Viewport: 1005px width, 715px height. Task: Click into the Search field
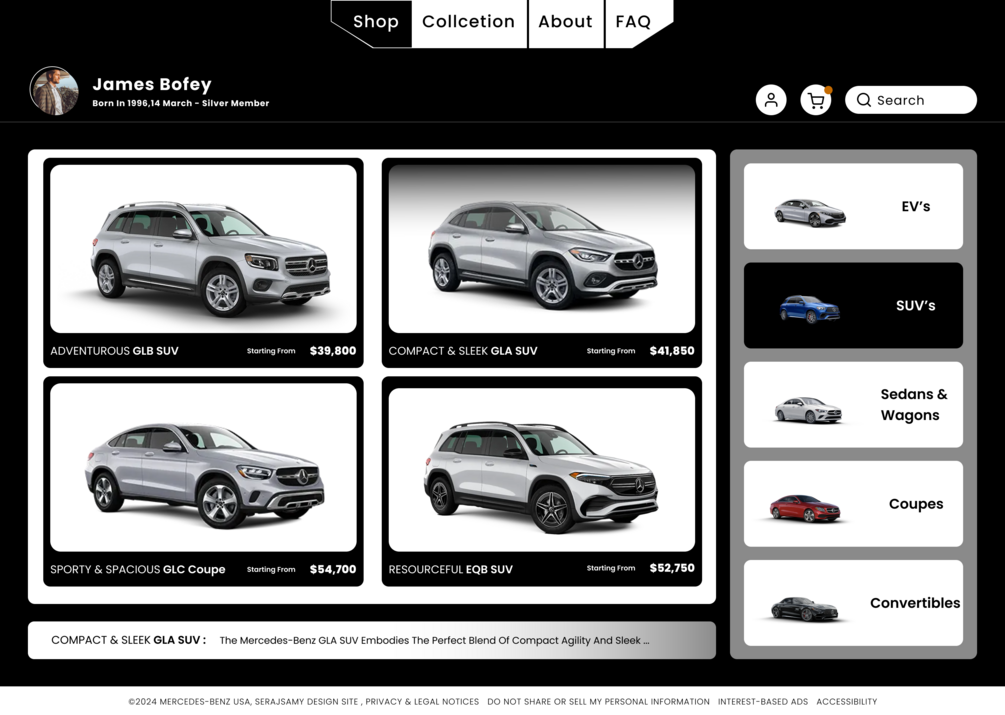pyautogui.click(x=911, y=100)
